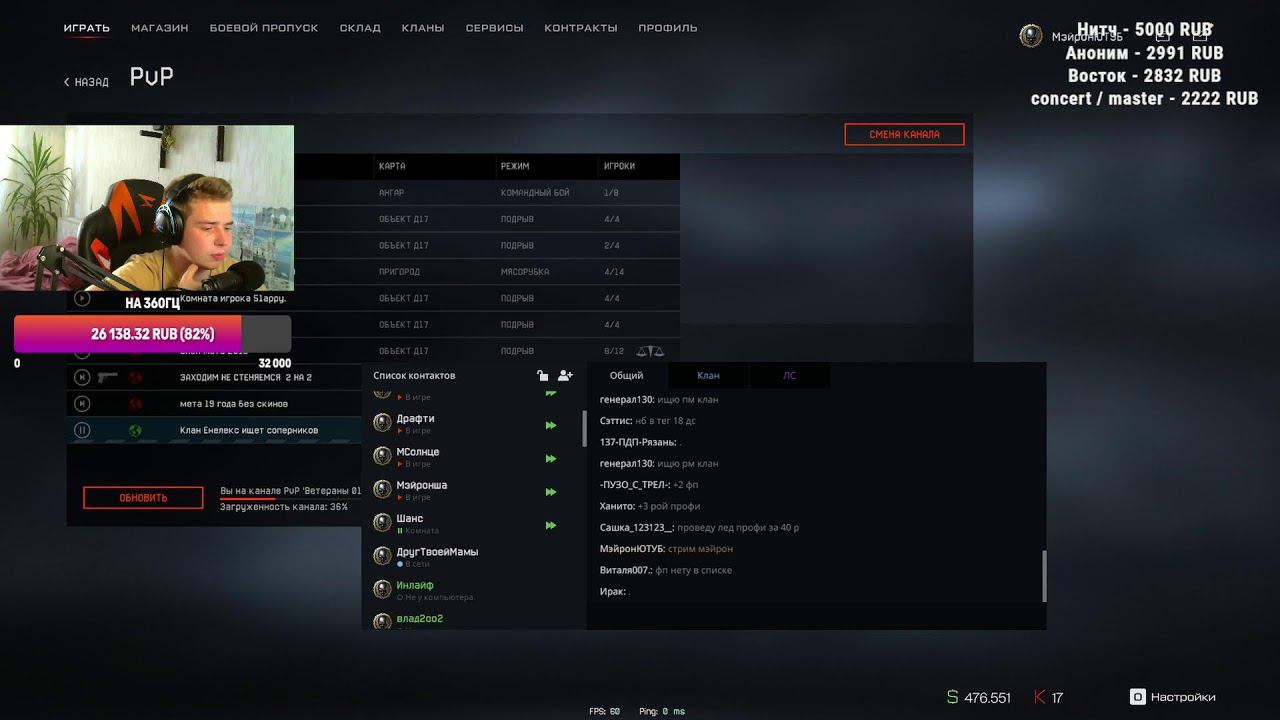Click the K currency balance 17

coord(1049,698)
